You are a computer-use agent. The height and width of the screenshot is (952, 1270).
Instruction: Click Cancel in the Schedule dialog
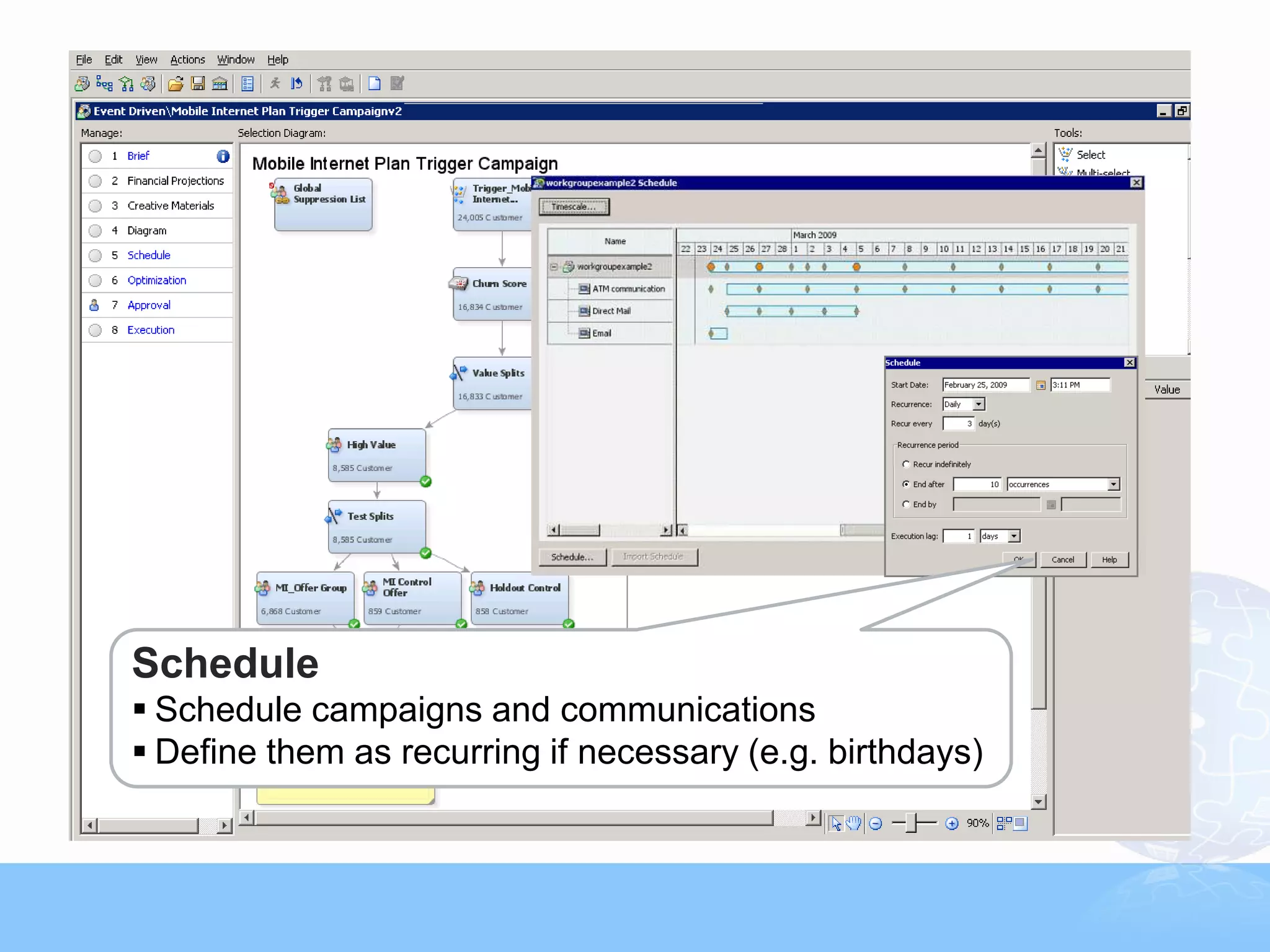point(1063,560)
